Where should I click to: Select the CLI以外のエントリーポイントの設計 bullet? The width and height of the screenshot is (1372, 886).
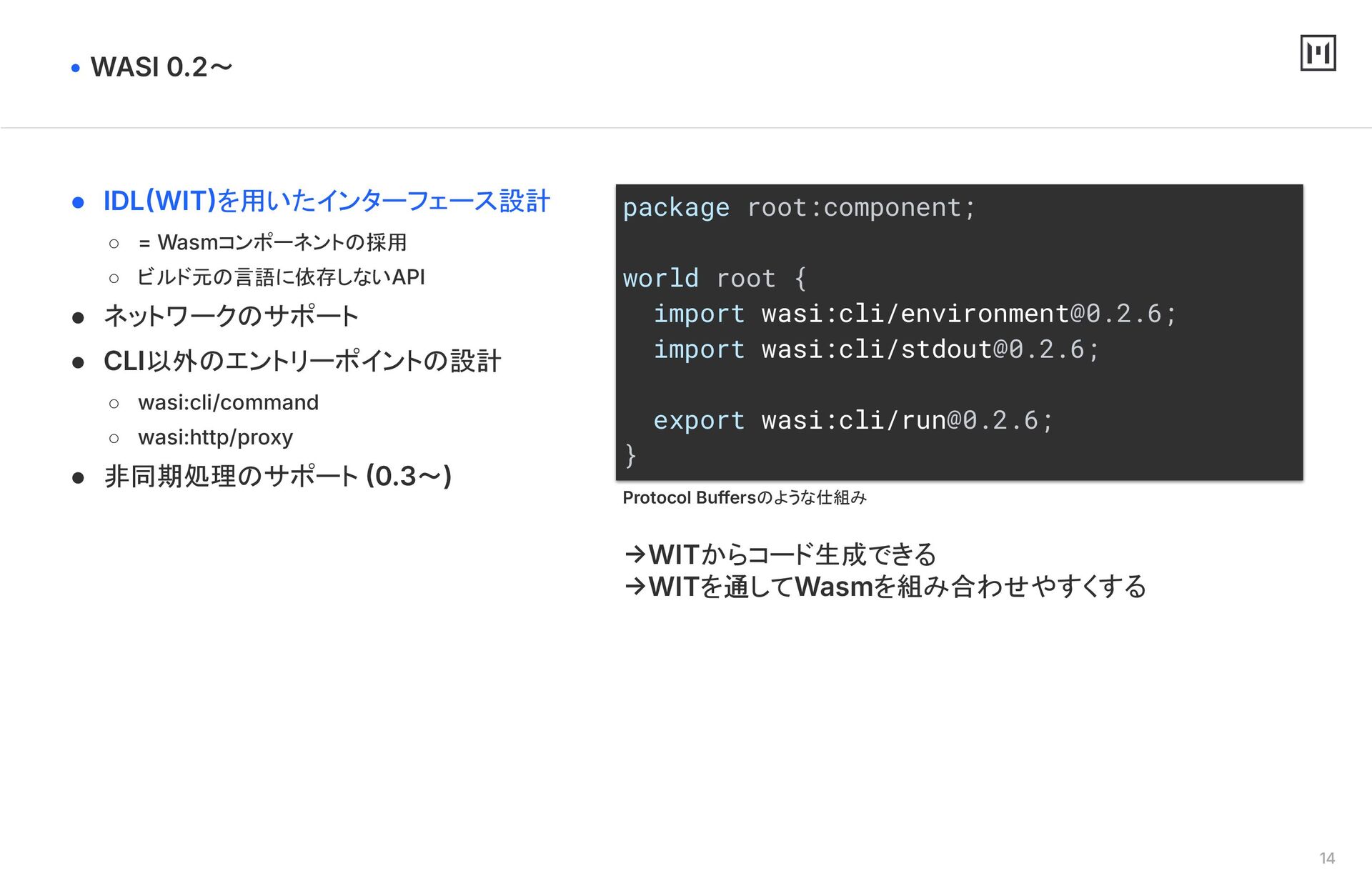tap(302, 361)
